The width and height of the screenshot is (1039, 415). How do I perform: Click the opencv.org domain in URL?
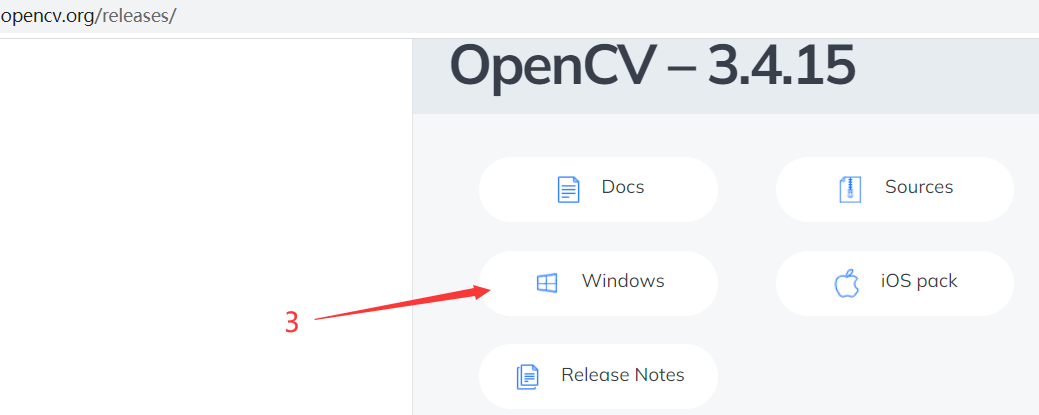pyautogui.click(x=48, y=17)
